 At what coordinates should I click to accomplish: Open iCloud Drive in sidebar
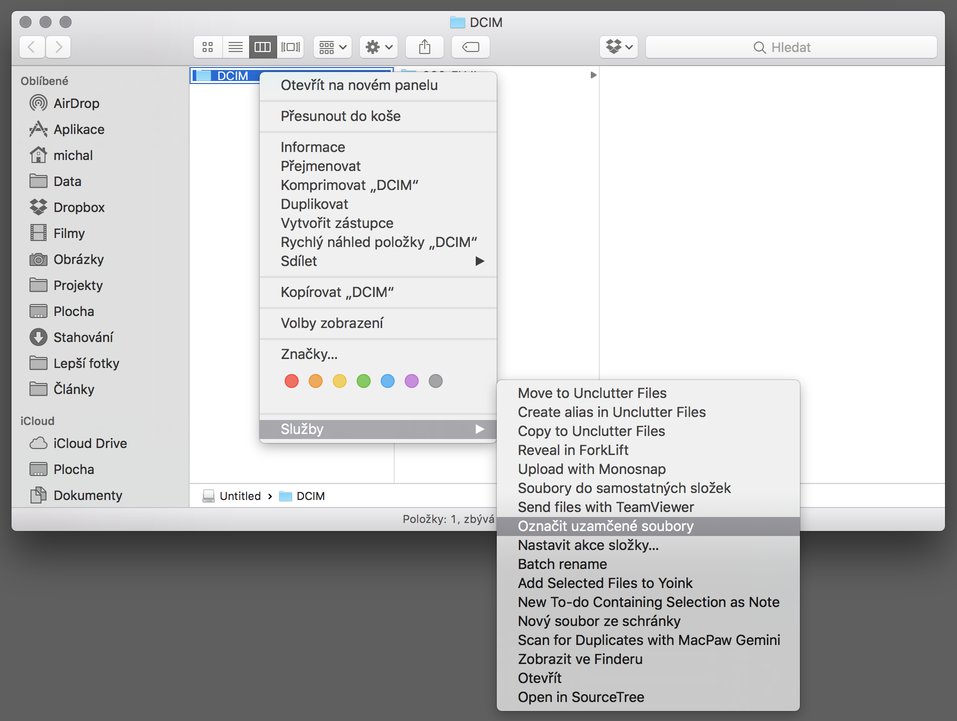(78, 443)
